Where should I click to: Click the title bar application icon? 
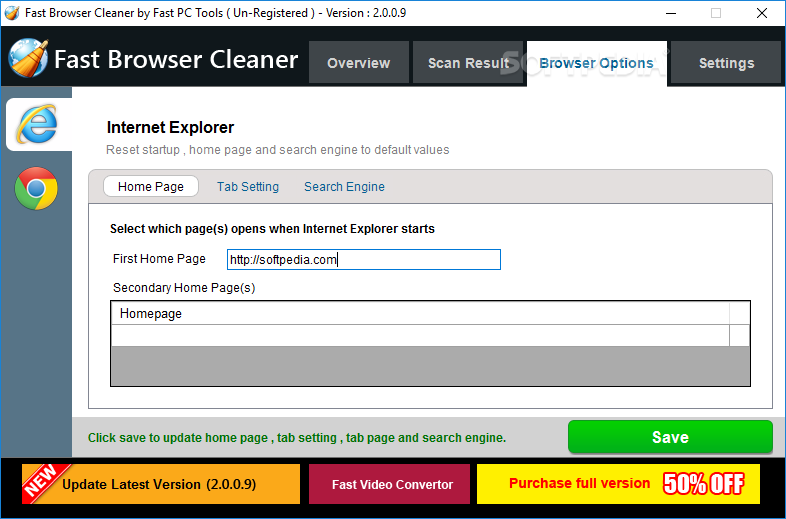click(x=11, y=13)
